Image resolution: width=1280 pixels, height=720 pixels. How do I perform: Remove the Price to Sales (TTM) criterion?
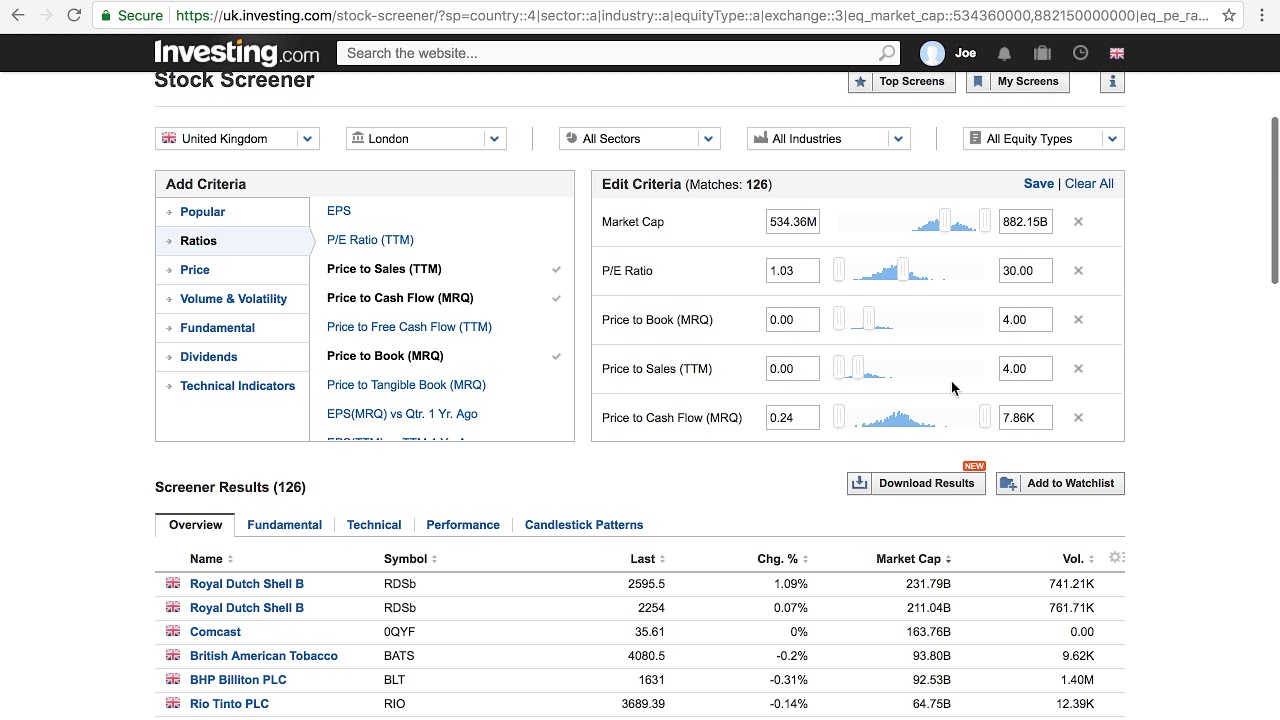pos(1078,369)
